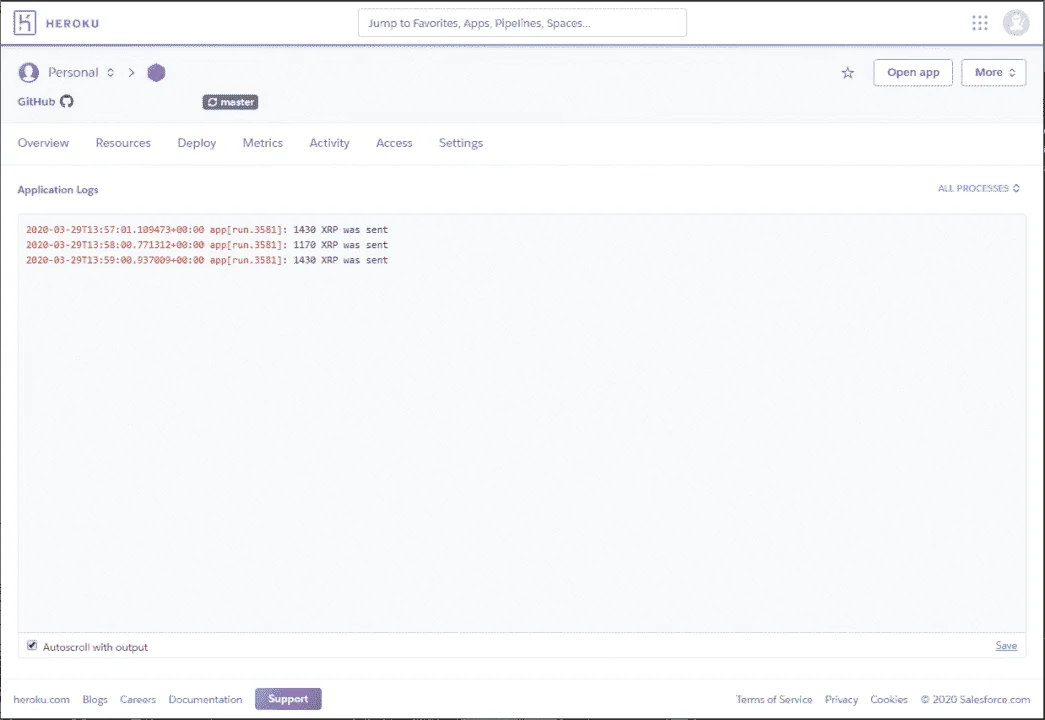The width and height of the screenshot is (1045, 720).
Task: Open the Documentation footer link
Action: [205, 699]
